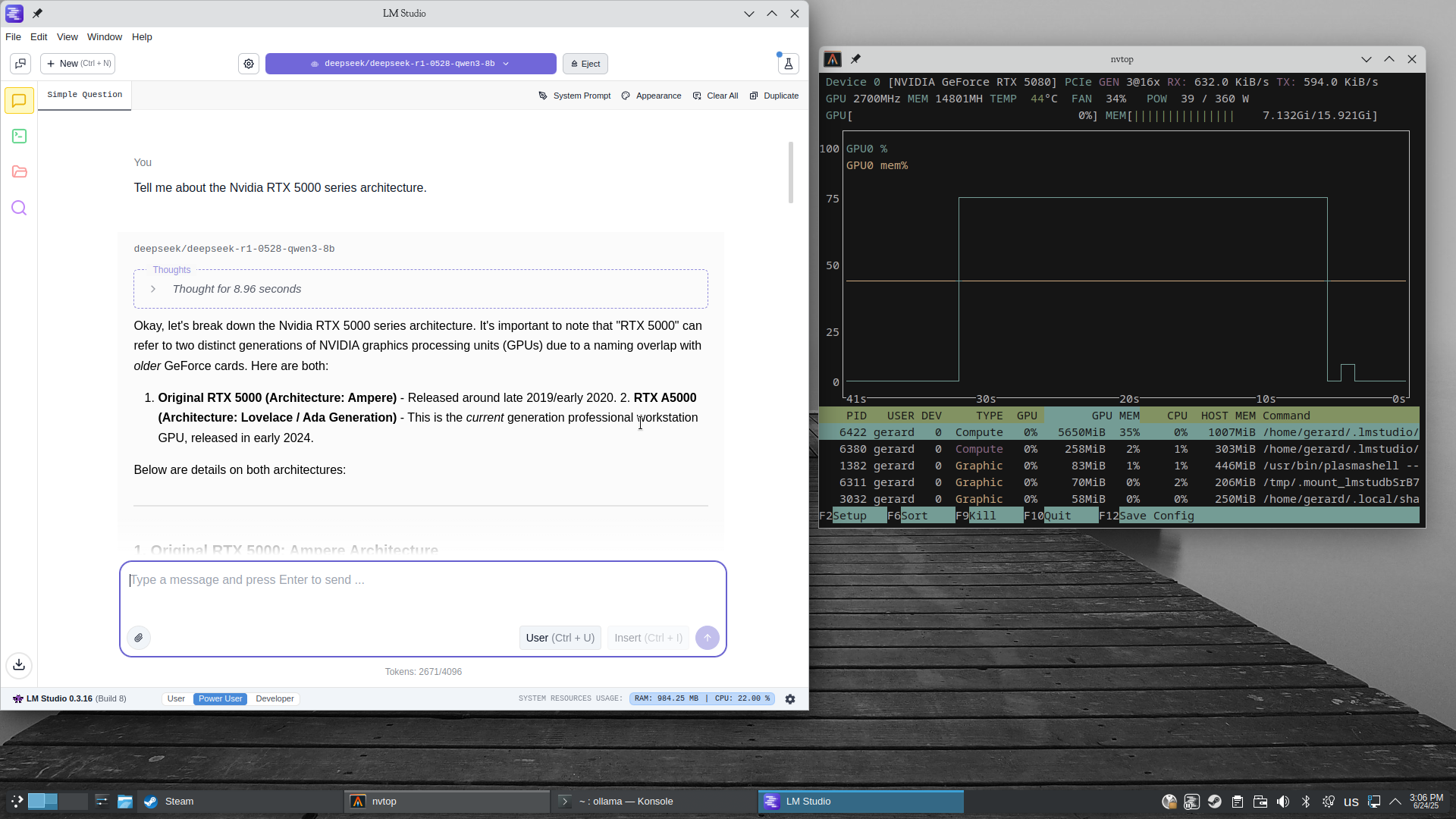Click the chat vertical scrollbar
1456x819 pixels.
pyautogui.click(x=791, y=173)
